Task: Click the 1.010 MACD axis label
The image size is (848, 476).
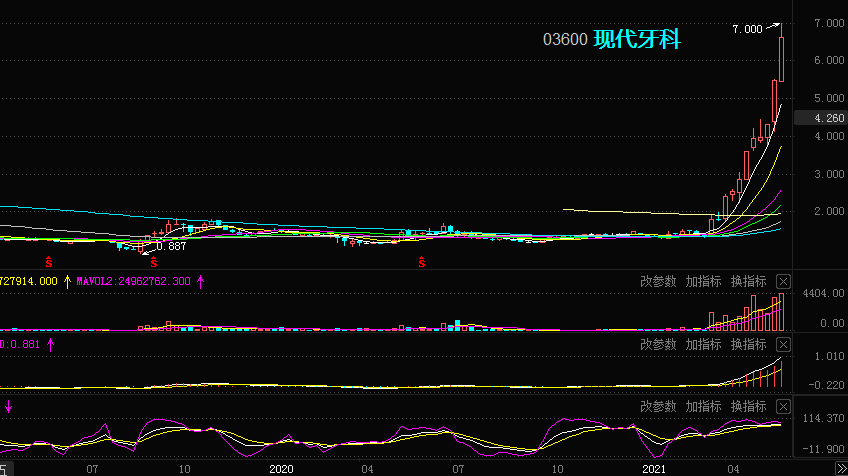Action: 829,356
